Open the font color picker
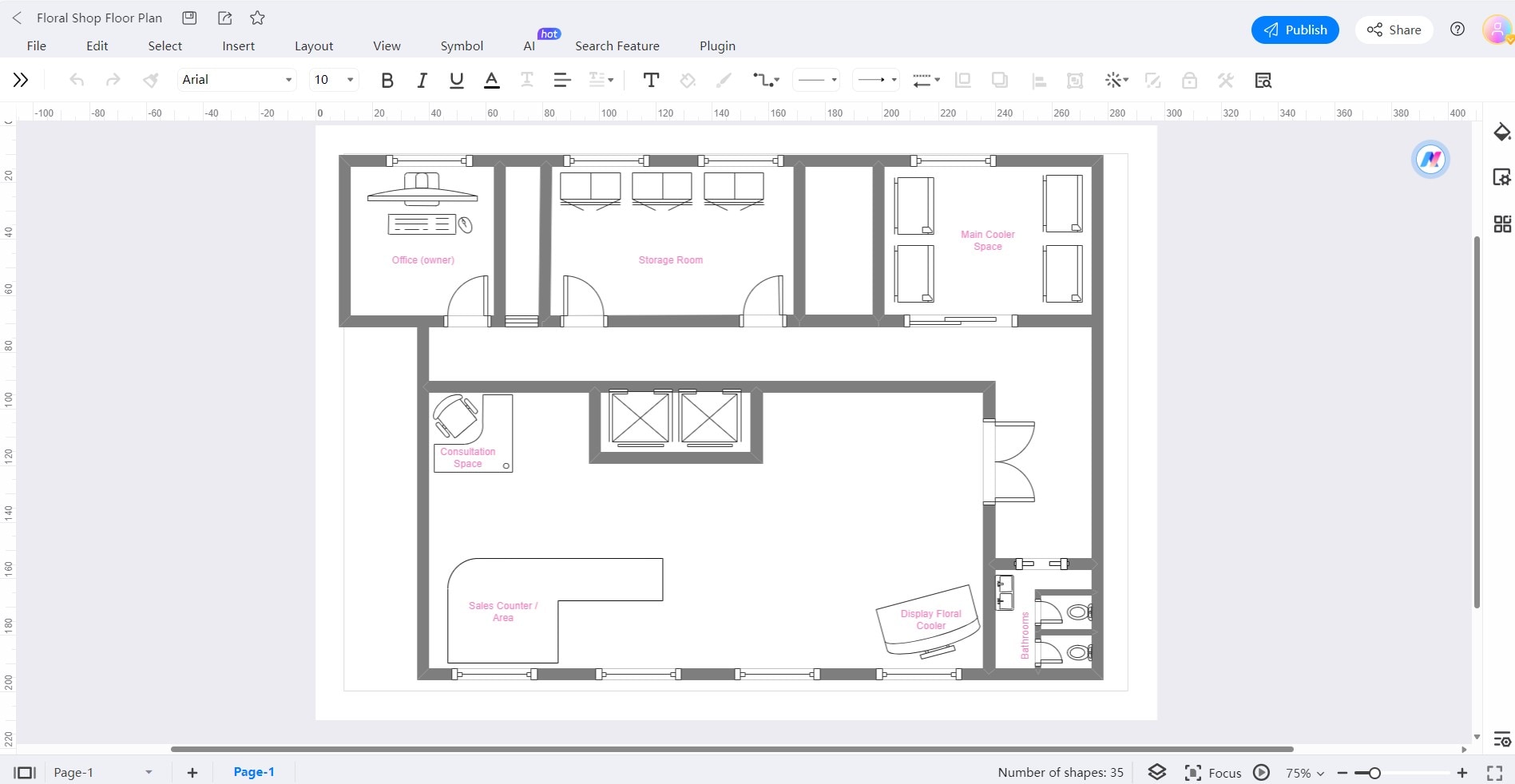Screen dimensions: 1515x784 point(492,80)
